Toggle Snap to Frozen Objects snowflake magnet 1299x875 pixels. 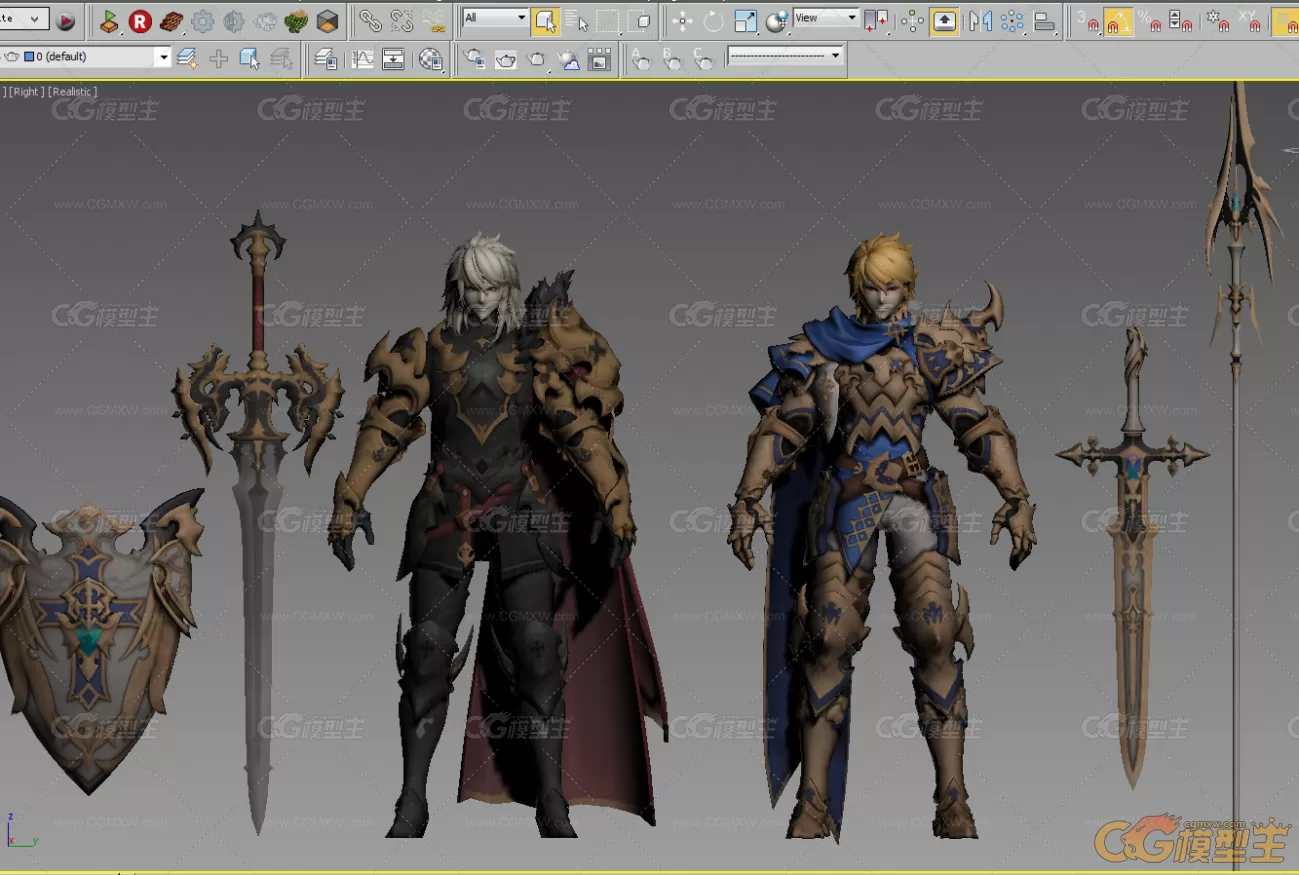point(1218,21)
